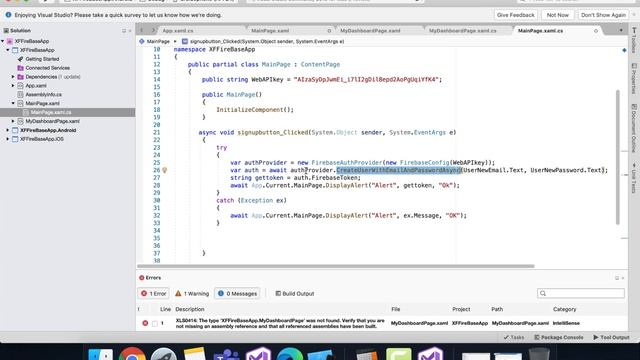Switch to the MyDashboardPage.xaml.cs tab
The image size is (640, 360).
pos(463,31)
